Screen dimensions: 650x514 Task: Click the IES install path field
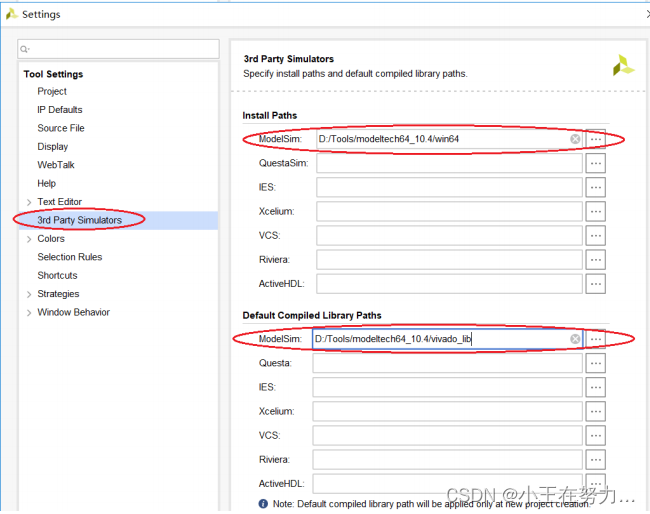coord(449,187)
